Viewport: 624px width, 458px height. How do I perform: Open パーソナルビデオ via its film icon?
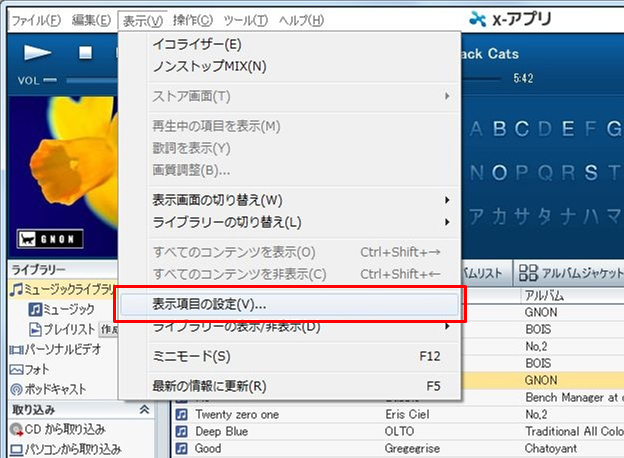pos(16,349)
